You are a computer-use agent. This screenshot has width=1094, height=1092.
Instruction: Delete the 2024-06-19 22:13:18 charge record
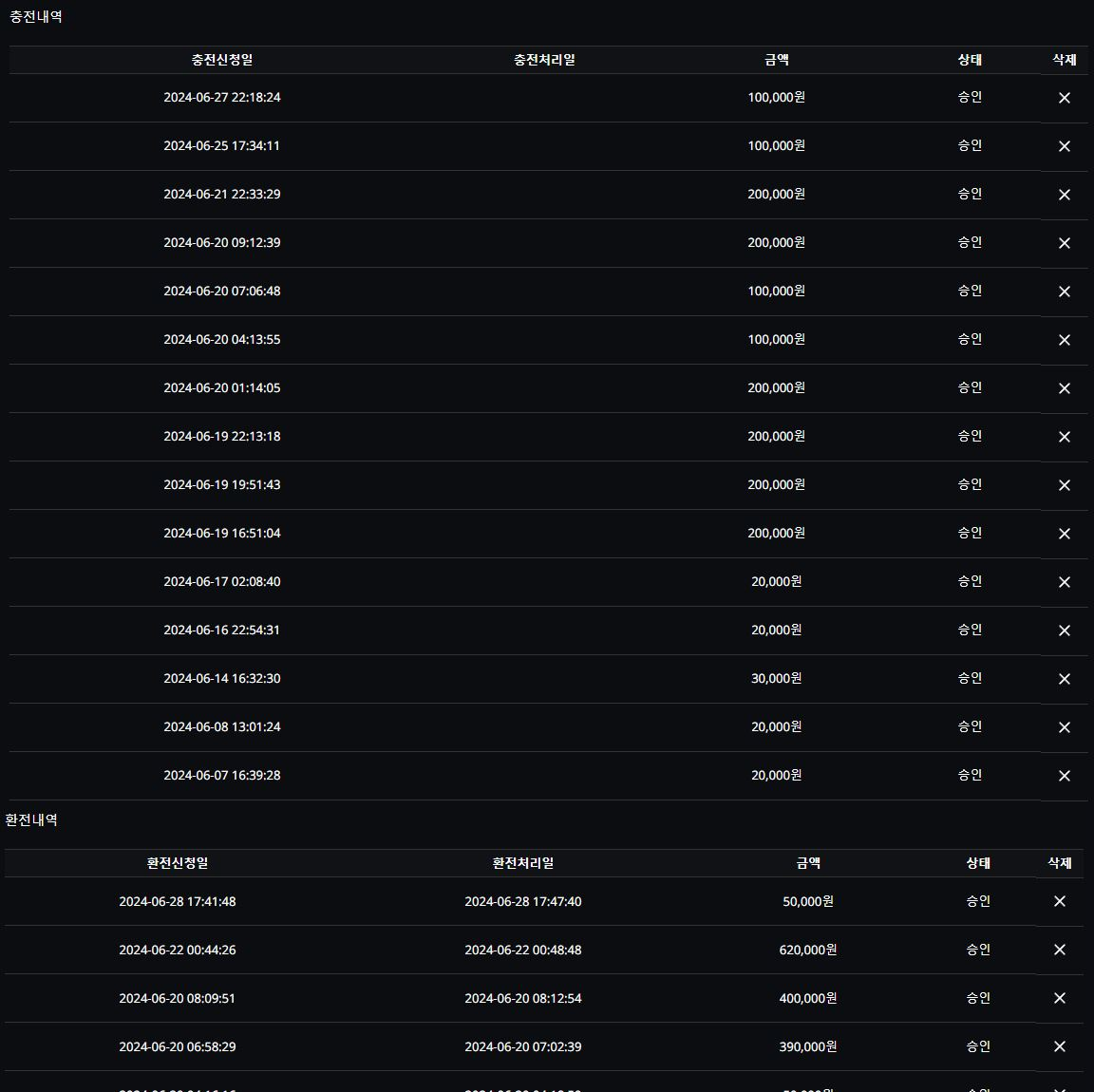coord(1064,437)
